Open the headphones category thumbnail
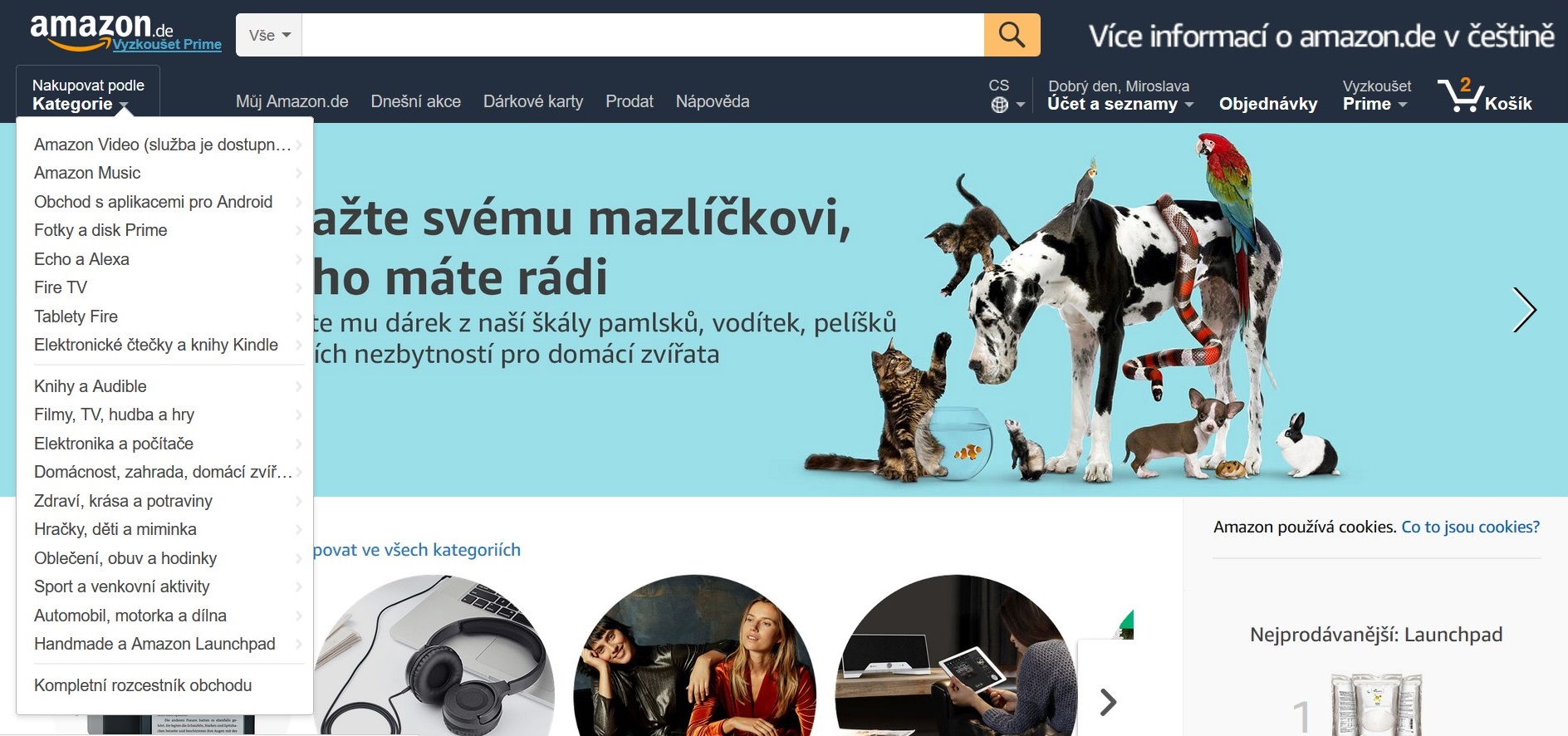 click(x=435, y=655)
